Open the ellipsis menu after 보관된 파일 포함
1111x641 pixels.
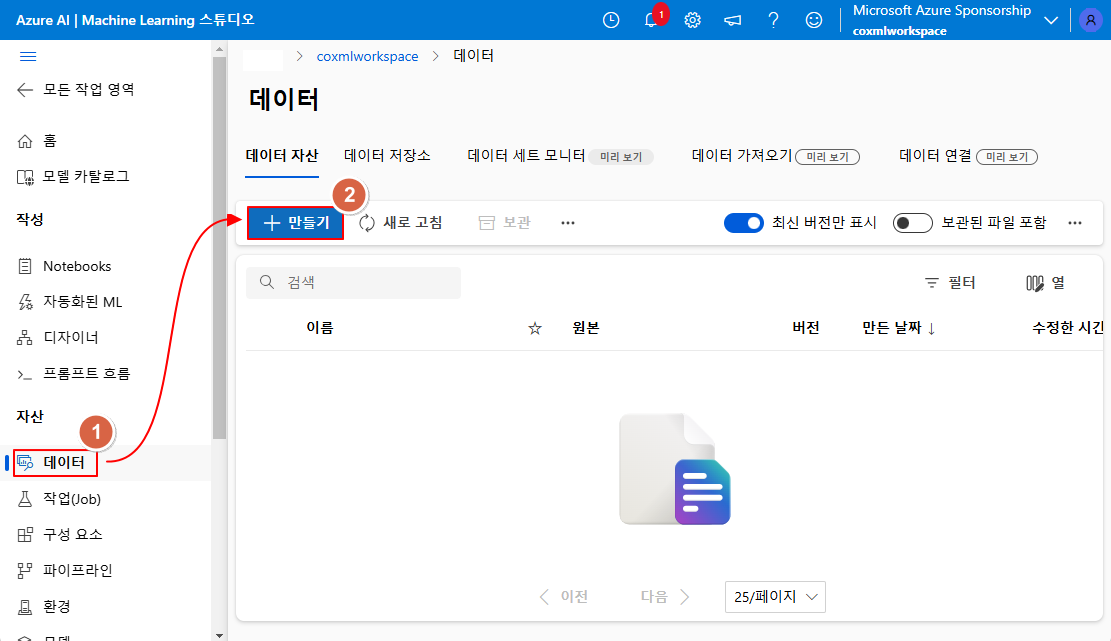tap(1075, 223)
